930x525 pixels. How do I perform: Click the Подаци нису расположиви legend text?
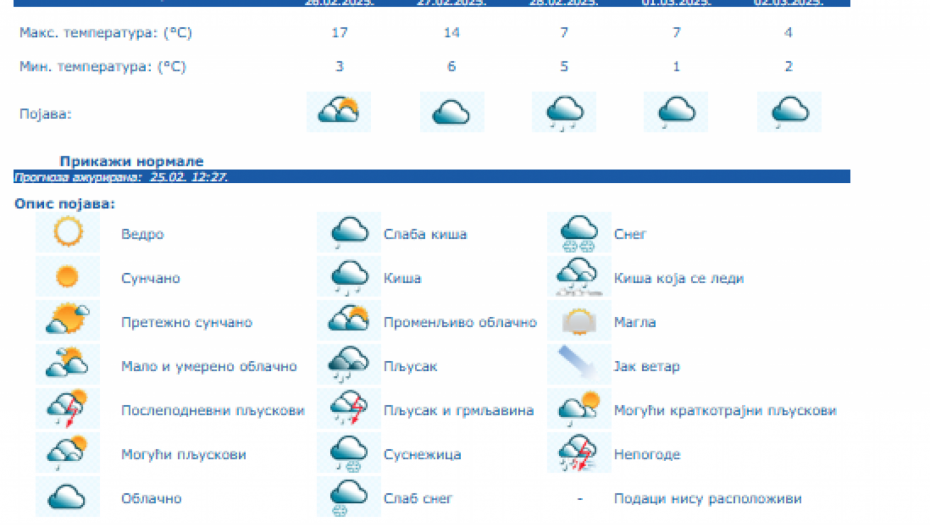[707, 498]
